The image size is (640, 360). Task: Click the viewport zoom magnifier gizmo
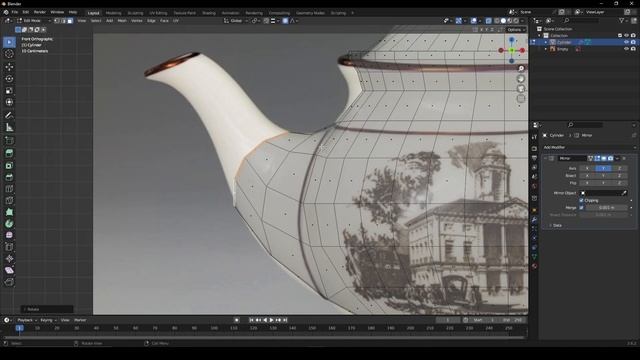point(521,69)
